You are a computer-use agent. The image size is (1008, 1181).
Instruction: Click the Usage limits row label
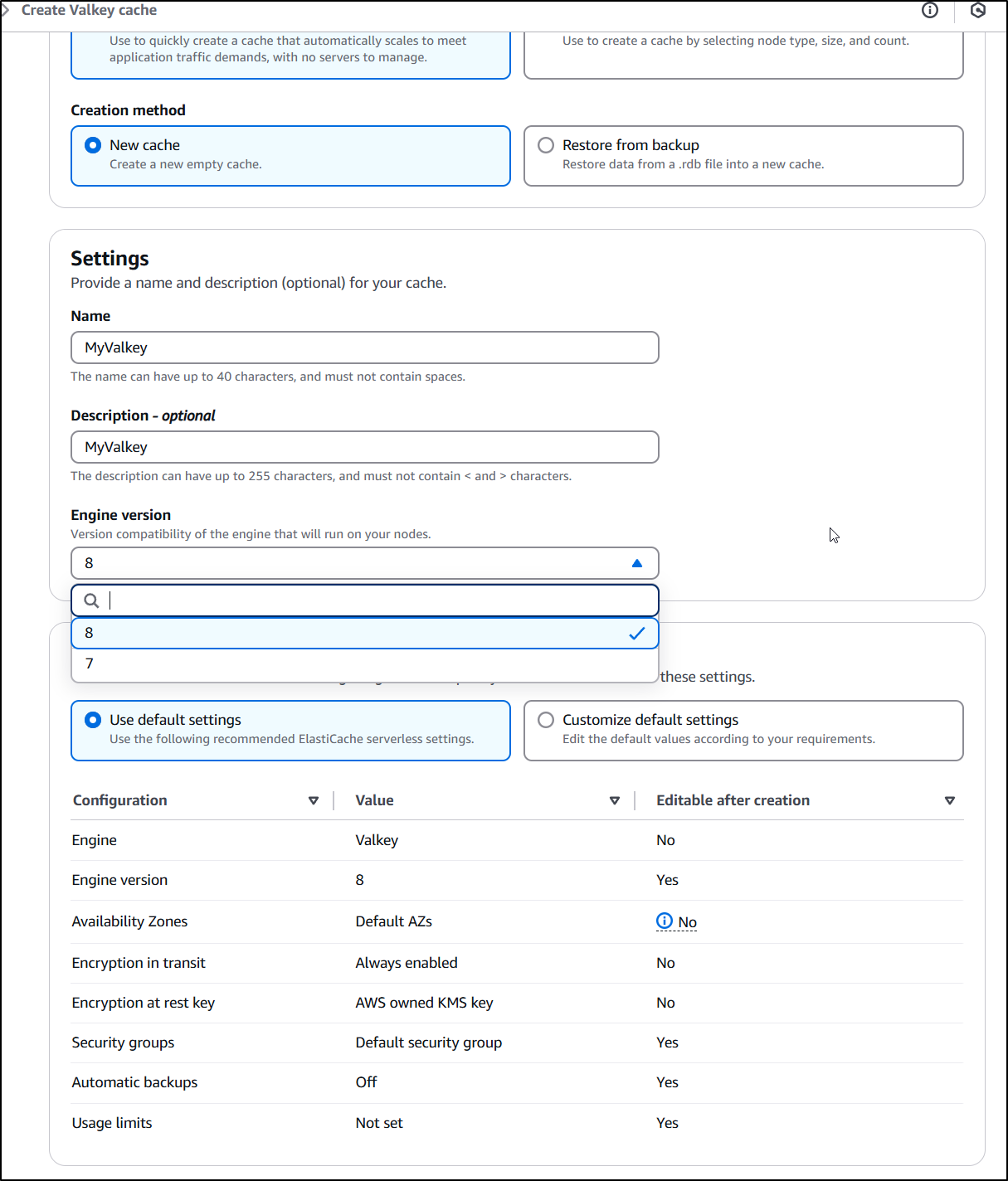click(112, 1123)
